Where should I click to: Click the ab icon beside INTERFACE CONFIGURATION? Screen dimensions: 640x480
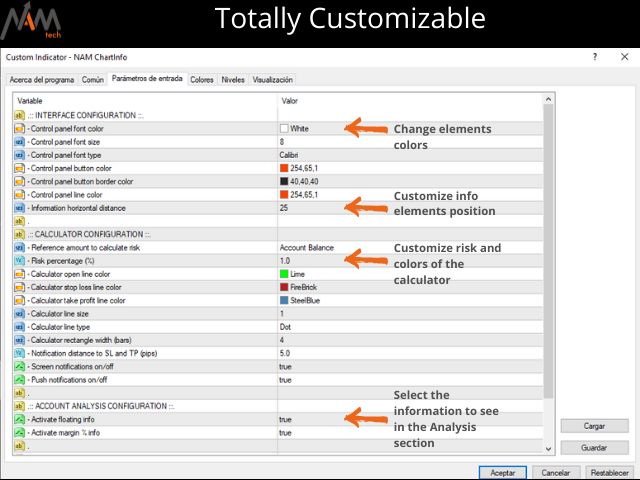click(x=19, y=115)
